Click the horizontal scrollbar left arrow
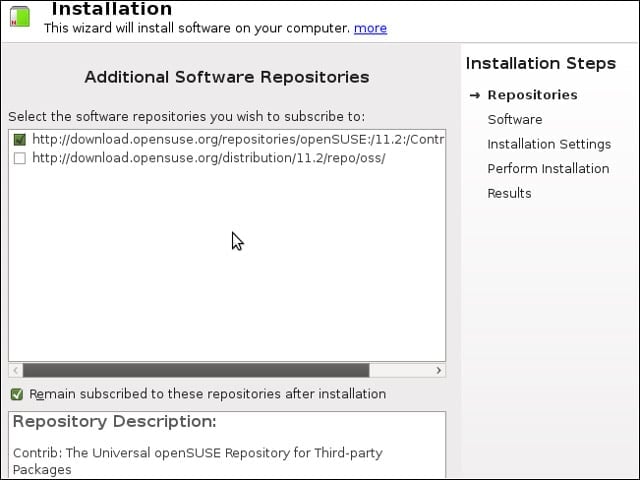The width and height of the screenshot is (640, 480). 16,371
